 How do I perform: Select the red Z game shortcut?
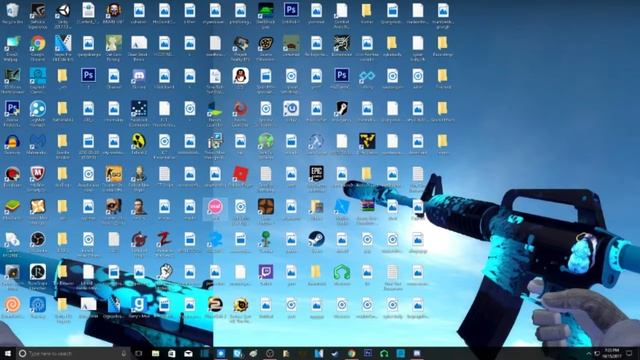coord(164,240)
